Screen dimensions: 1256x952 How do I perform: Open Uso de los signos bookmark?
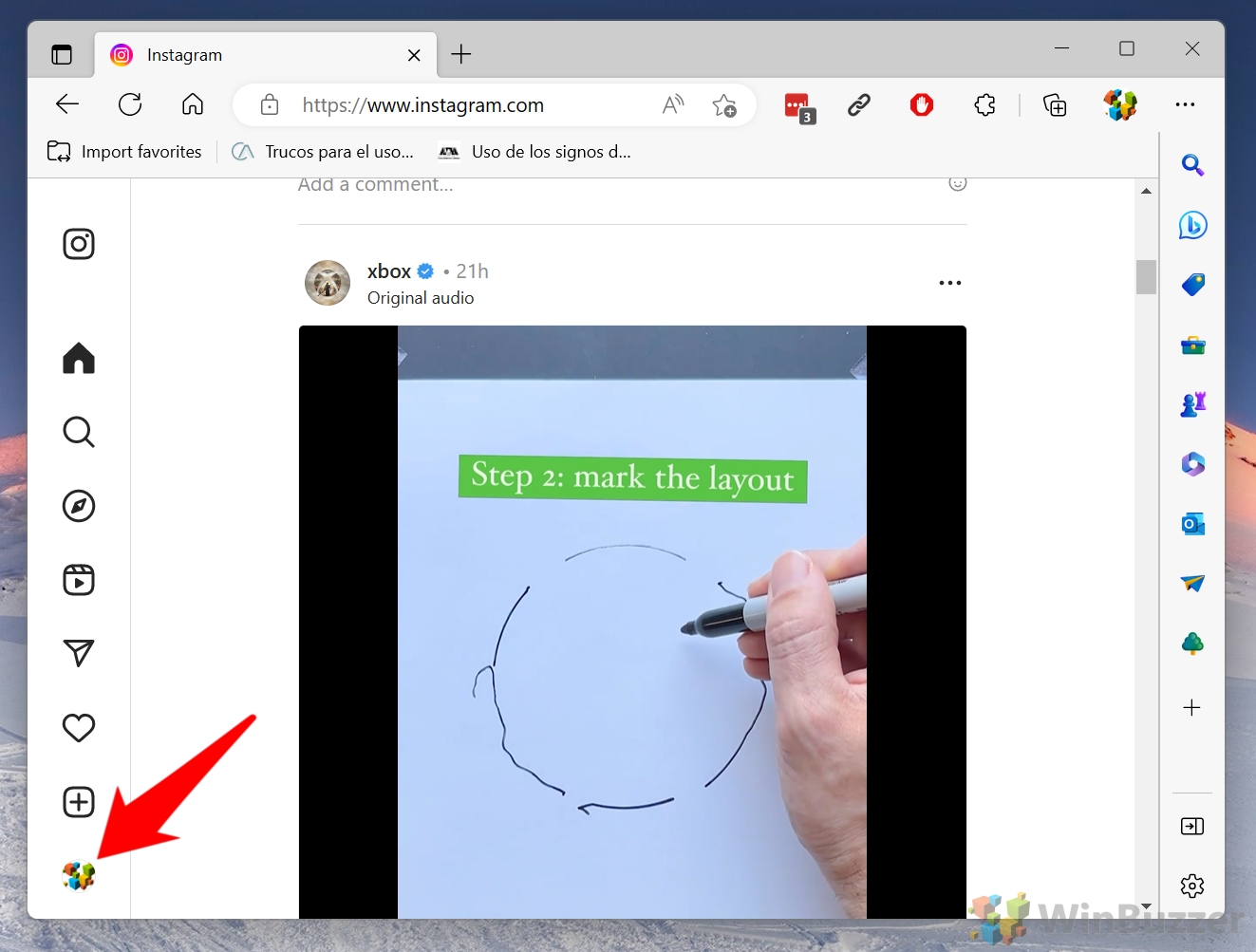click(x=534, y=152)
